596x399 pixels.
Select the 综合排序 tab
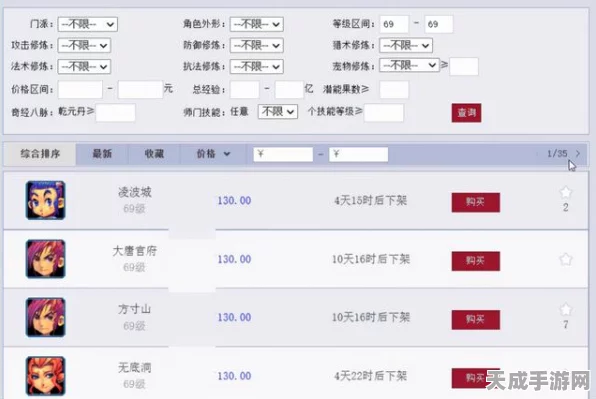point(40,154)
